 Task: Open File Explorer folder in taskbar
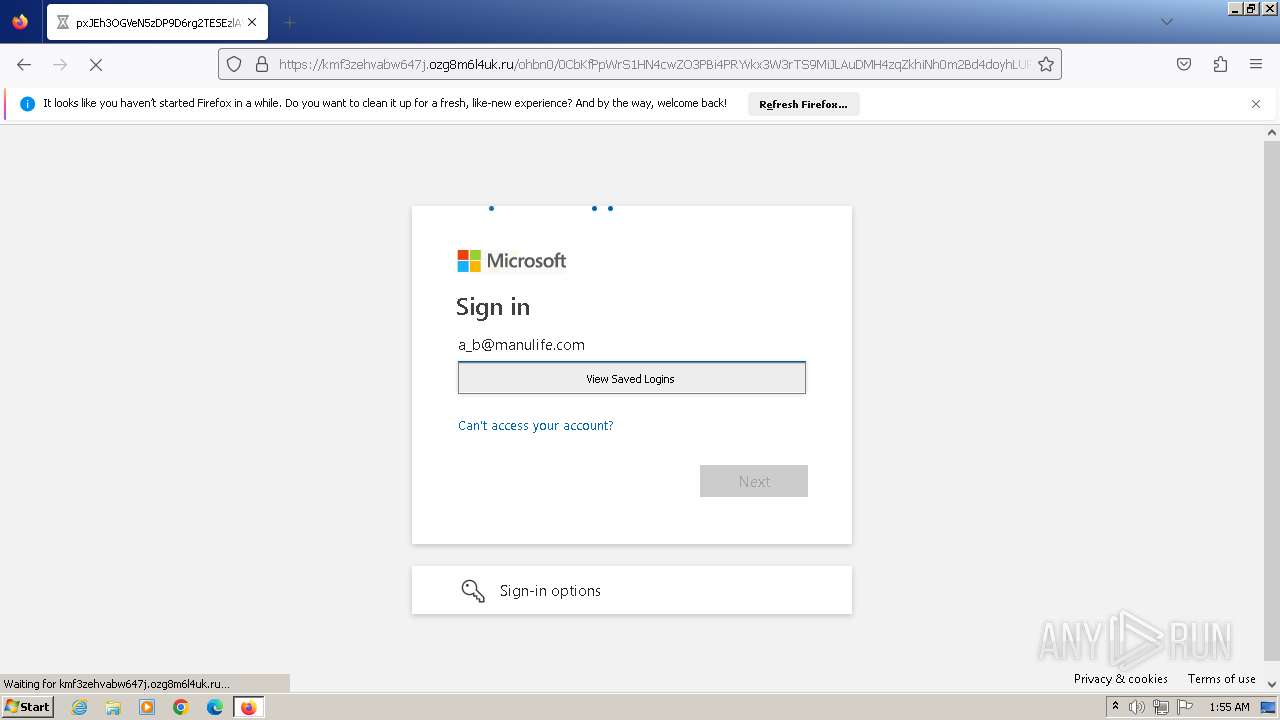click(x=113, y=707)
